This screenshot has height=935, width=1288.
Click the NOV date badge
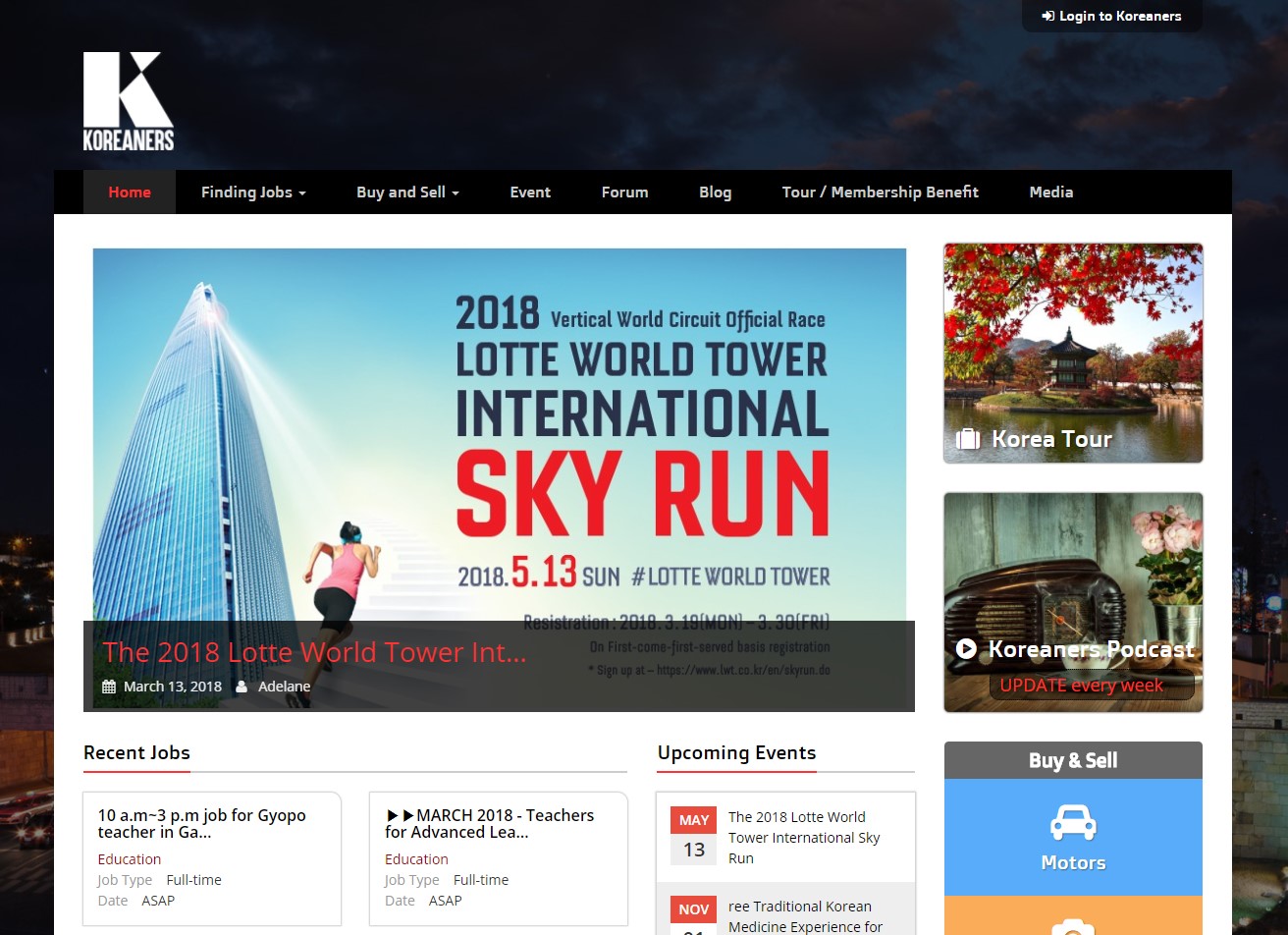(x=694, y=914)
